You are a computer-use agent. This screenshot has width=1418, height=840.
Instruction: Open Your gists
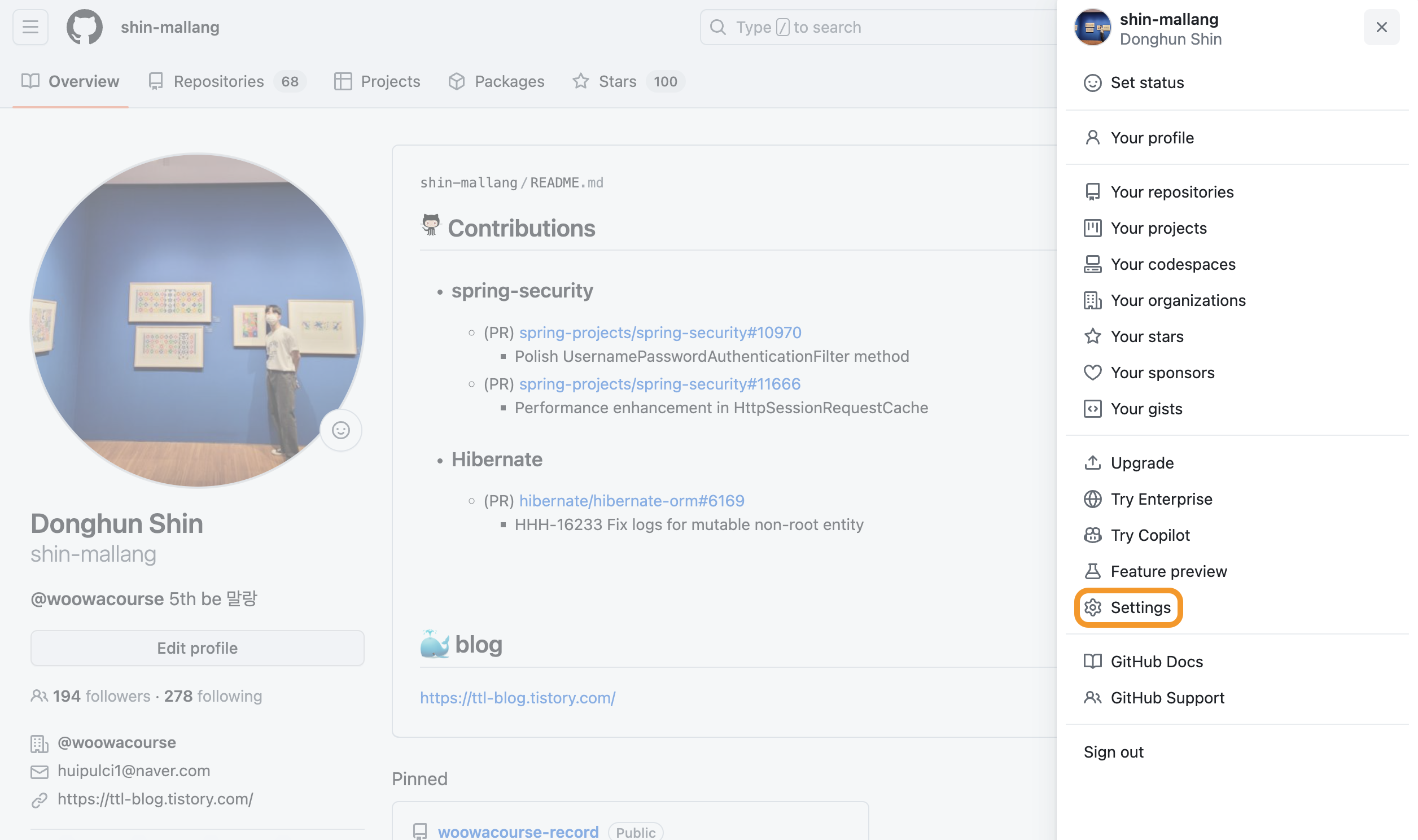click(x=1146, y=409)
